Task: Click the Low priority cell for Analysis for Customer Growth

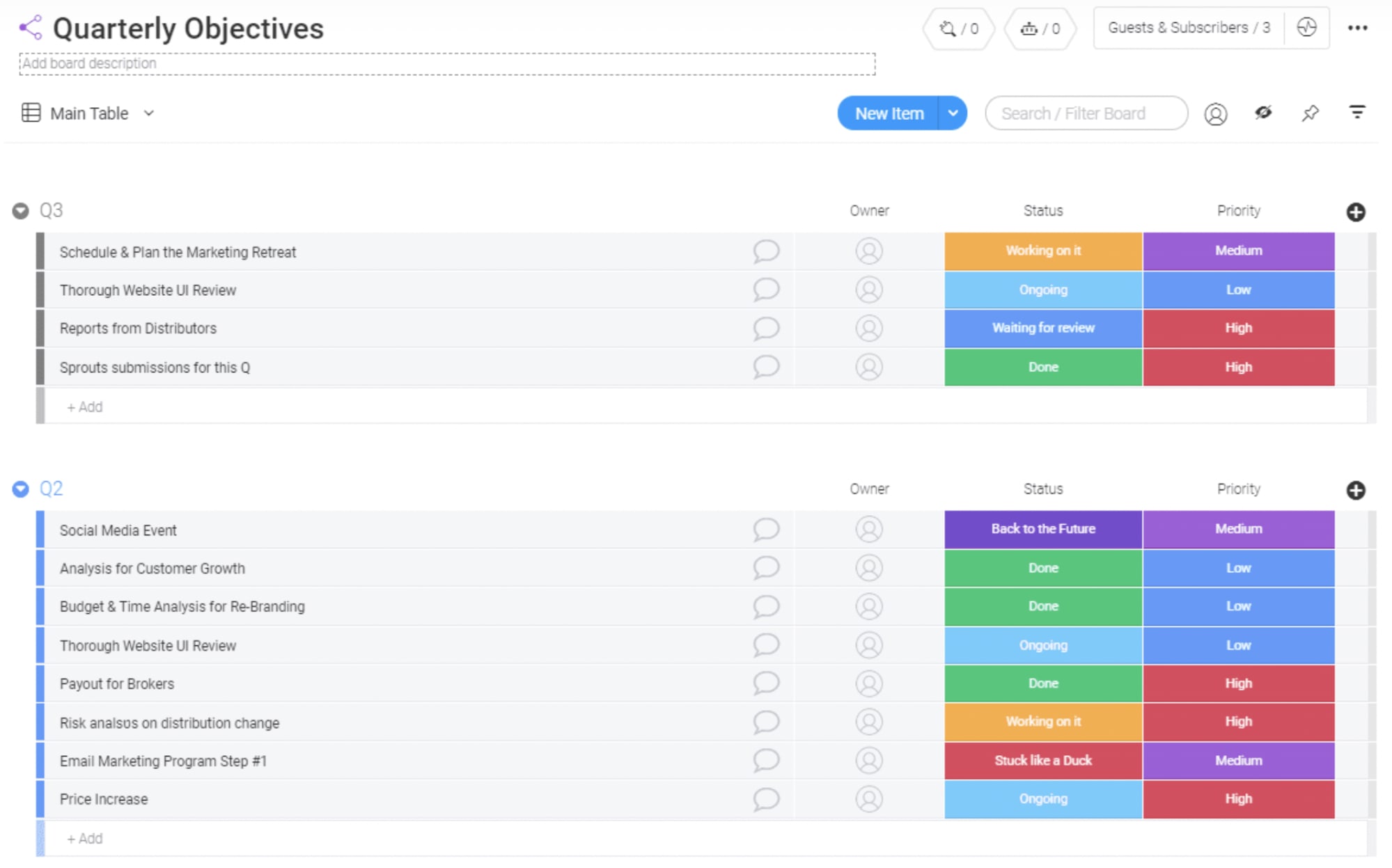Action: (x=1239, y=568)
